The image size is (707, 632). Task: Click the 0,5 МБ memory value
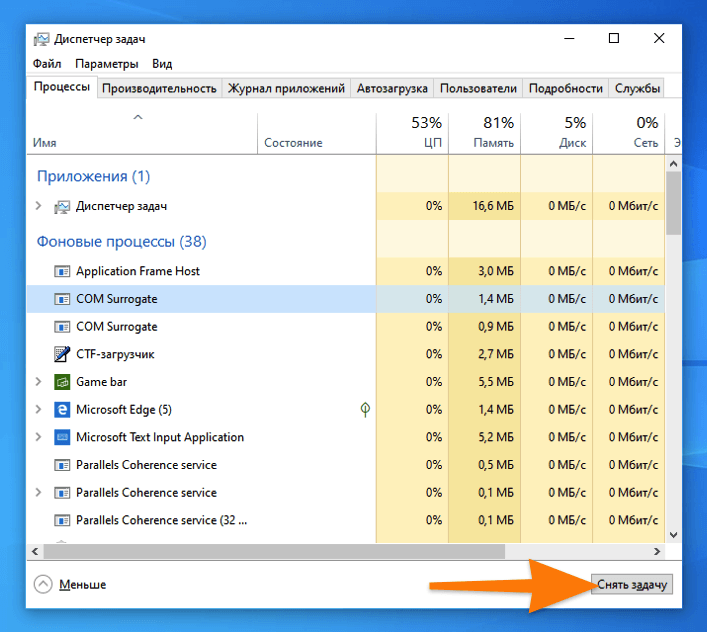(496, 465)
